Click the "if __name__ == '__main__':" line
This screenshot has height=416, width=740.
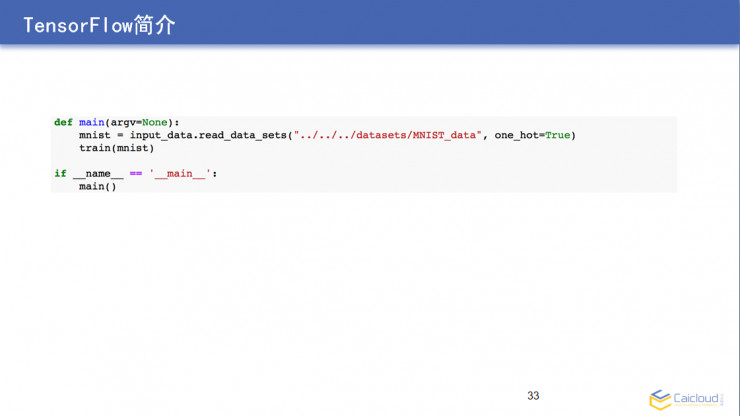[135, 174]
